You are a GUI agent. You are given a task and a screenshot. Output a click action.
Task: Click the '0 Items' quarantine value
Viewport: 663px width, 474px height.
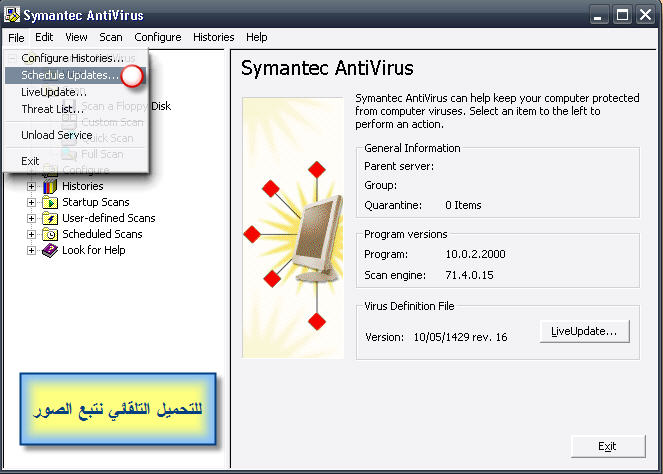463,205
